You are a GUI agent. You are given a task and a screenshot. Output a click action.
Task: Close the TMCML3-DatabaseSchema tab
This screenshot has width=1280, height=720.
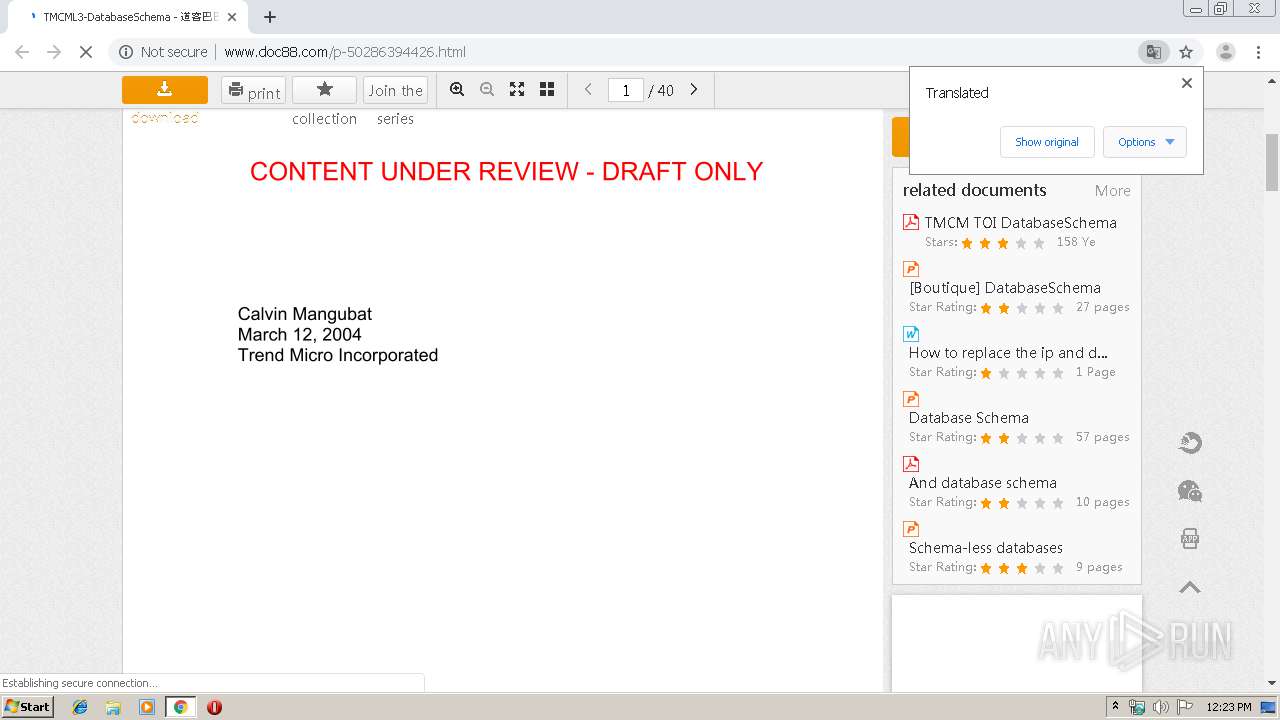pos(231,17)
